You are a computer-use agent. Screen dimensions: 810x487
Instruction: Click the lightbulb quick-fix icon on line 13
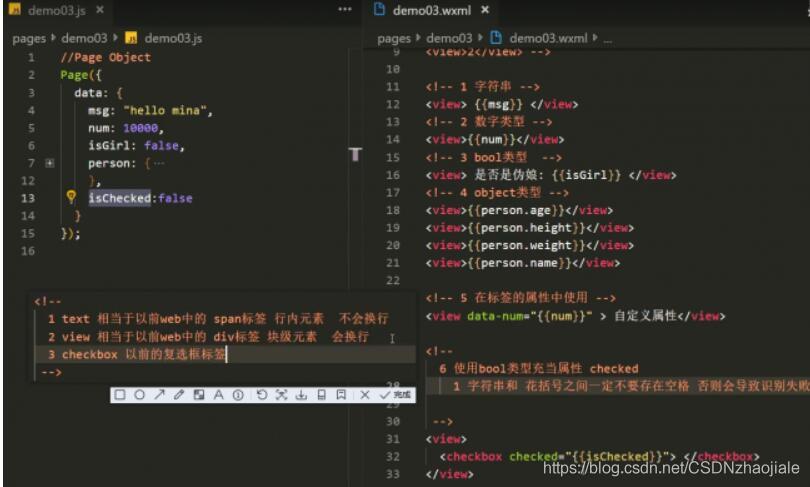coord(71,197)
